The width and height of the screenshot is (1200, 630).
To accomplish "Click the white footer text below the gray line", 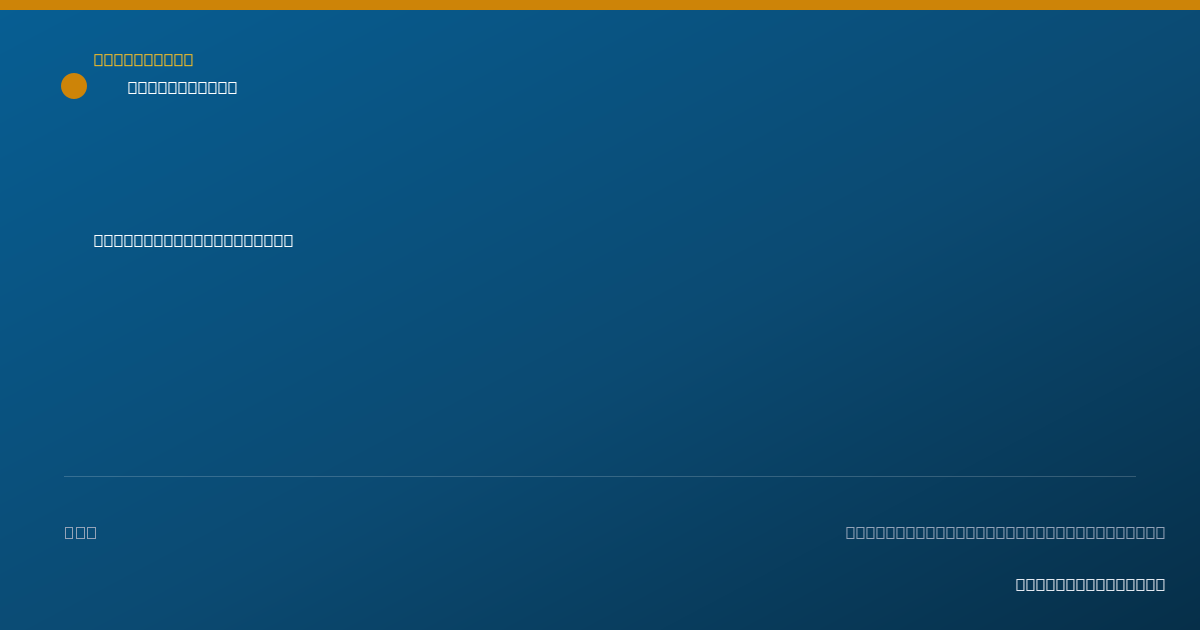I will click(1090, 585).
